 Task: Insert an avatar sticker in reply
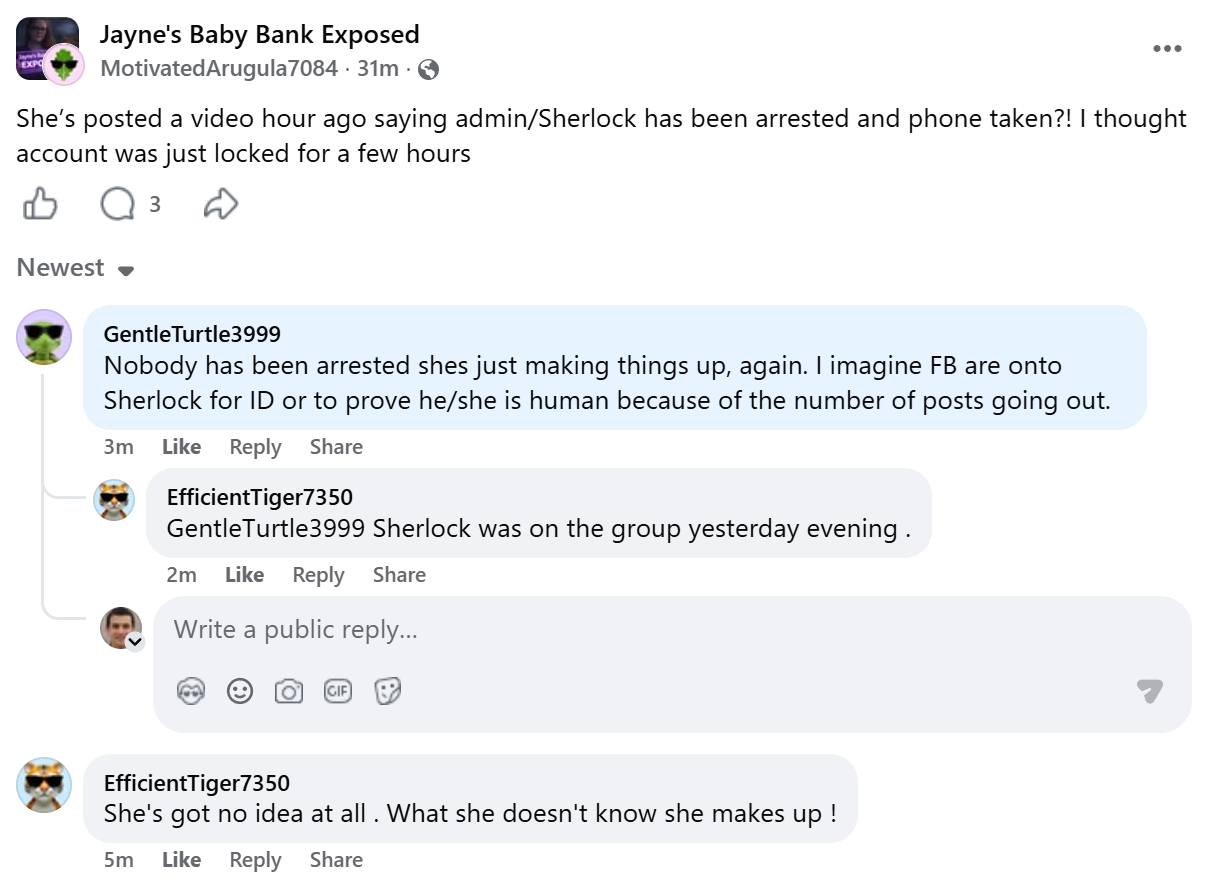[x=190, y=691]
